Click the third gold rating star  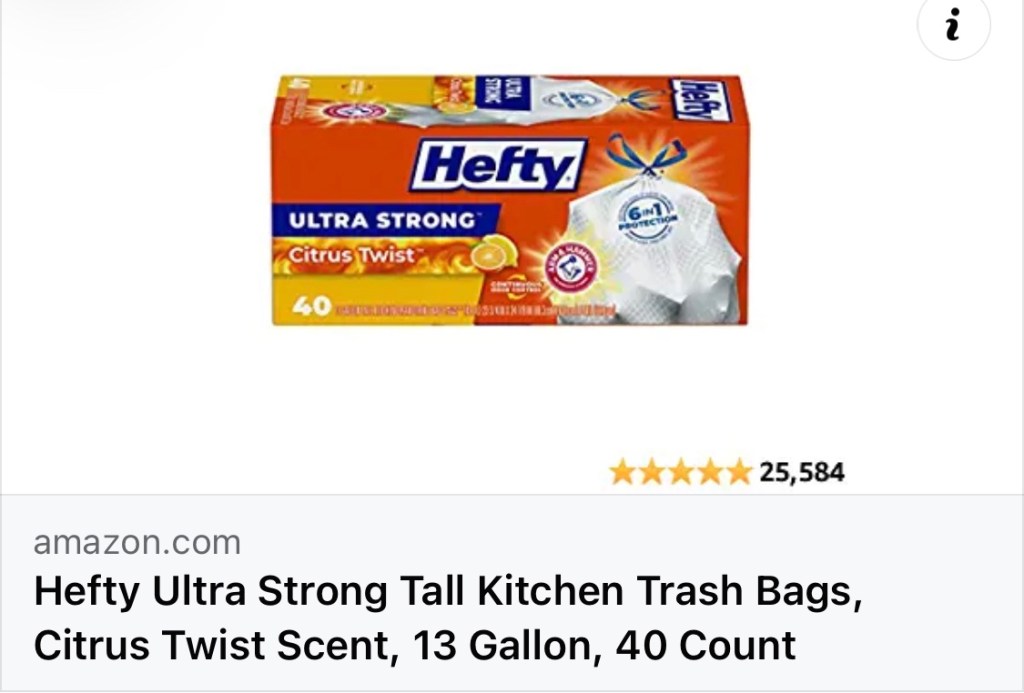tap(681, 472)
